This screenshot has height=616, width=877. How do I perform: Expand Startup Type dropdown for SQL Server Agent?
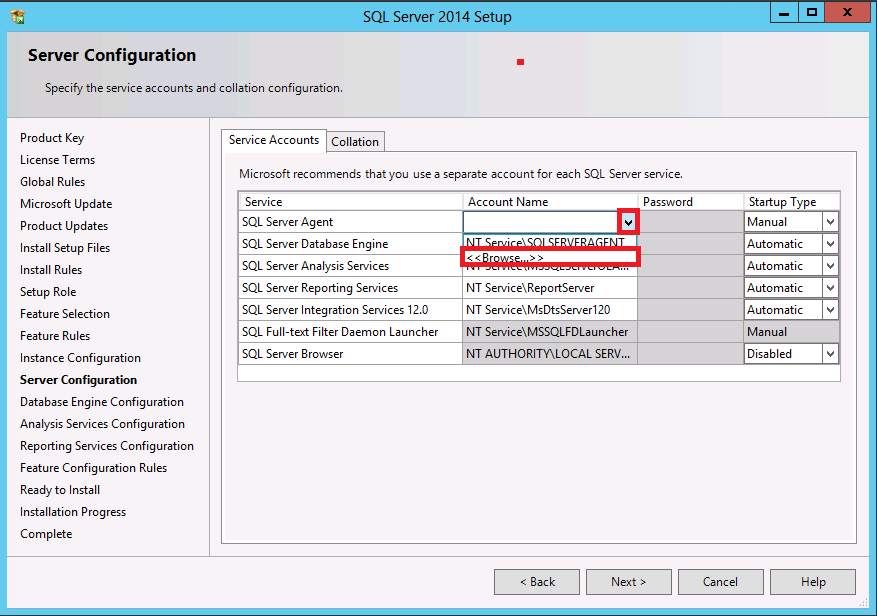point(830,222)
